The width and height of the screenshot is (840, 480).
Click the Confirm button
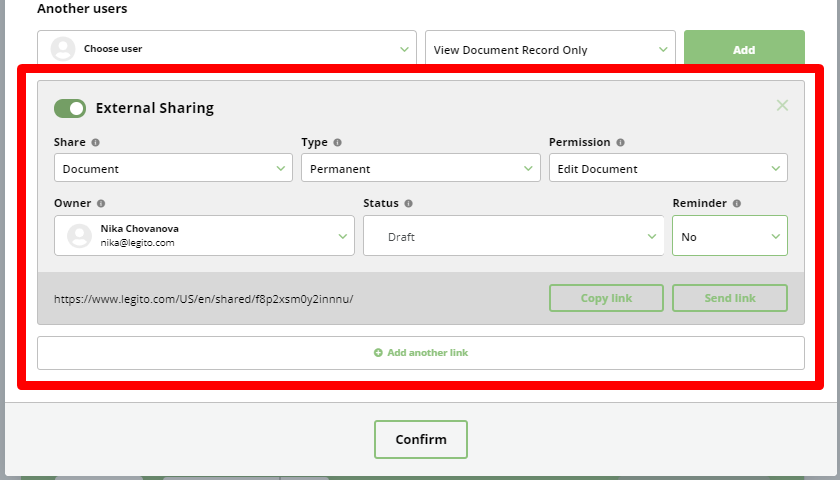pos(421,439)
